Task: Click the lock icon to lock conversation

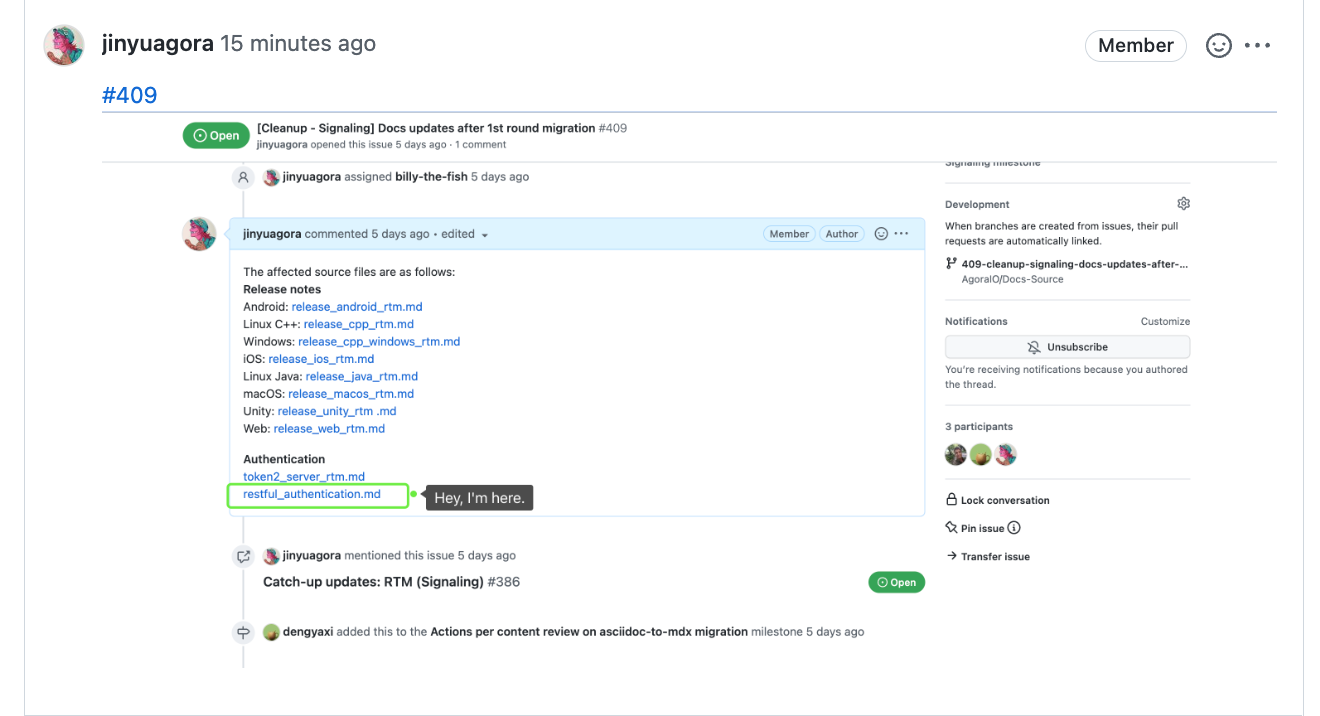Action: [951, 499]
